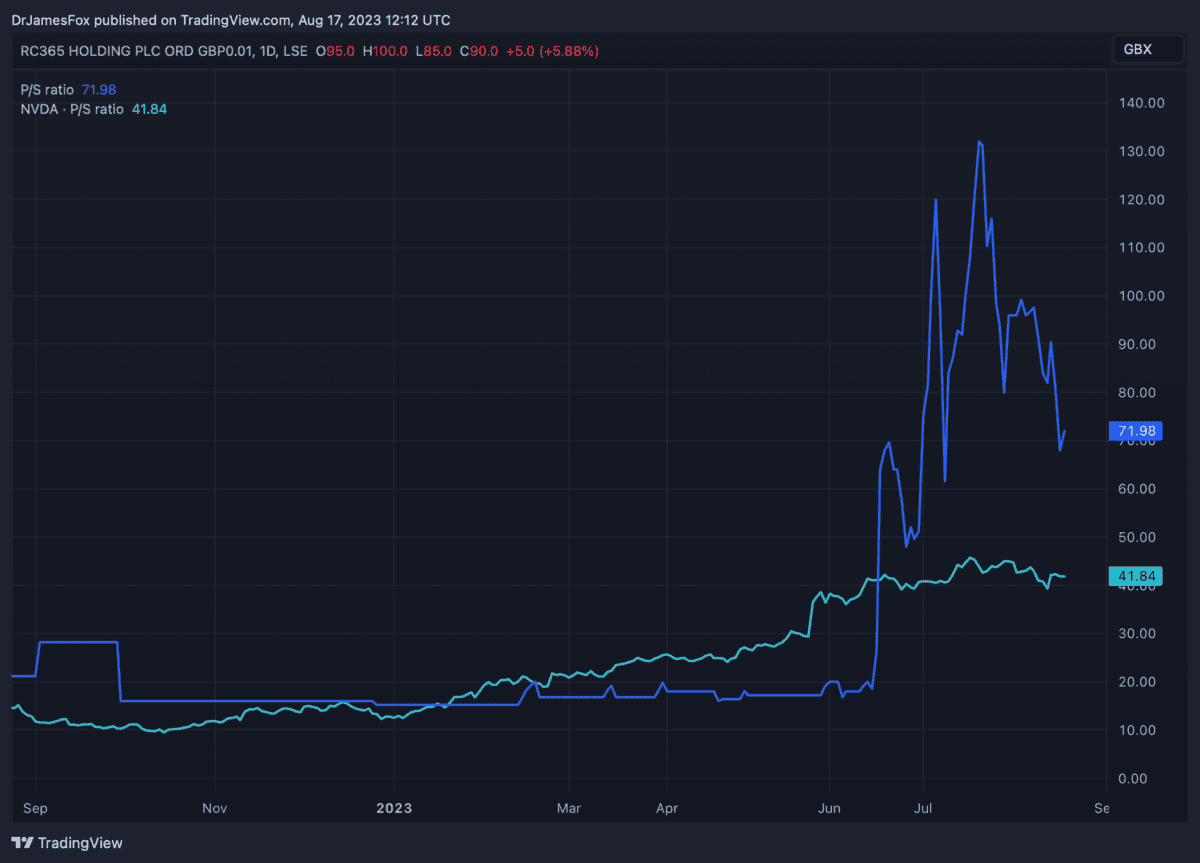Viewport: 1200px width, 863px height.
Task: Click the blue line's highest peak
Action: point(979,142)
